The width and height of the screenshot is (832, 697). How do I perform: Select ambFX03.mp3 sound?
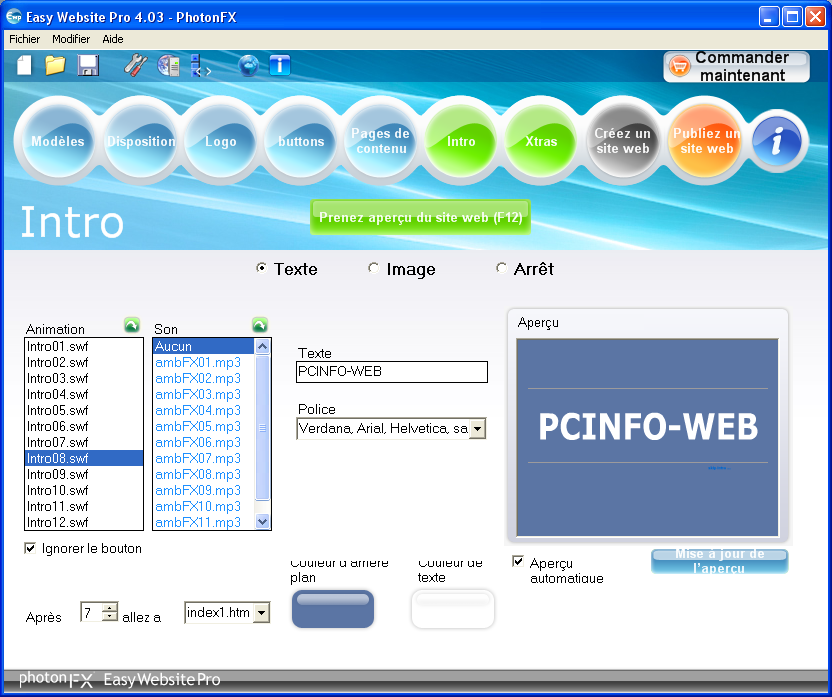click(x=204, y=394)
